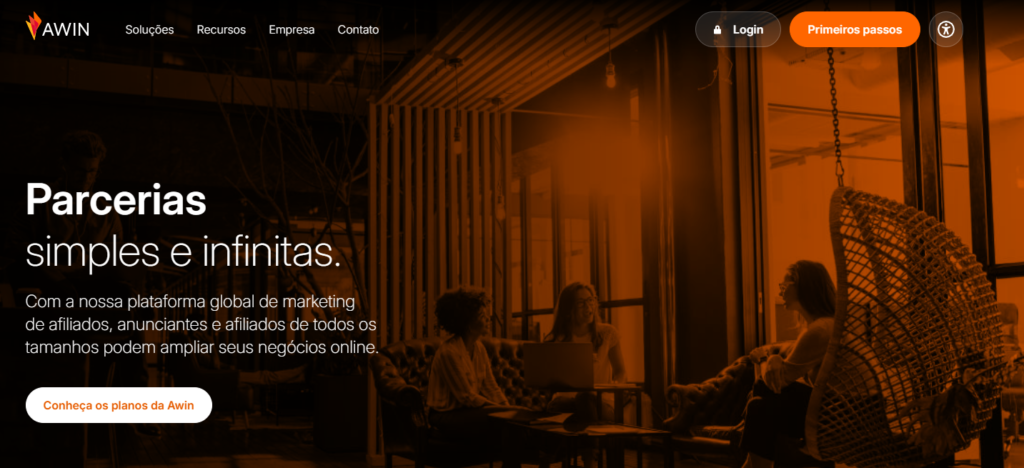Select the Conheça os planos da Awin button
Image resolution: width=1024 pixels, height=468 pixels.
click(x=118, y=406)
